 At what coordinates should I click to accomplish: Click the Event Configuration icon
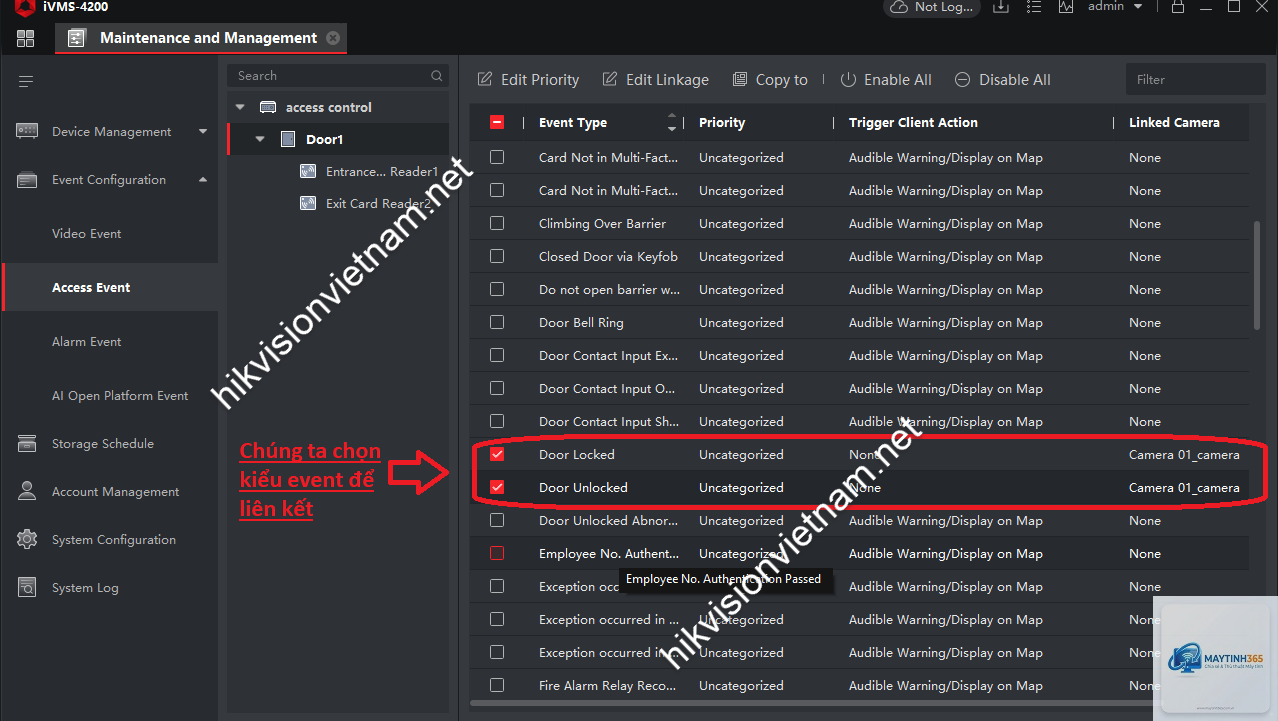[27, 180]
